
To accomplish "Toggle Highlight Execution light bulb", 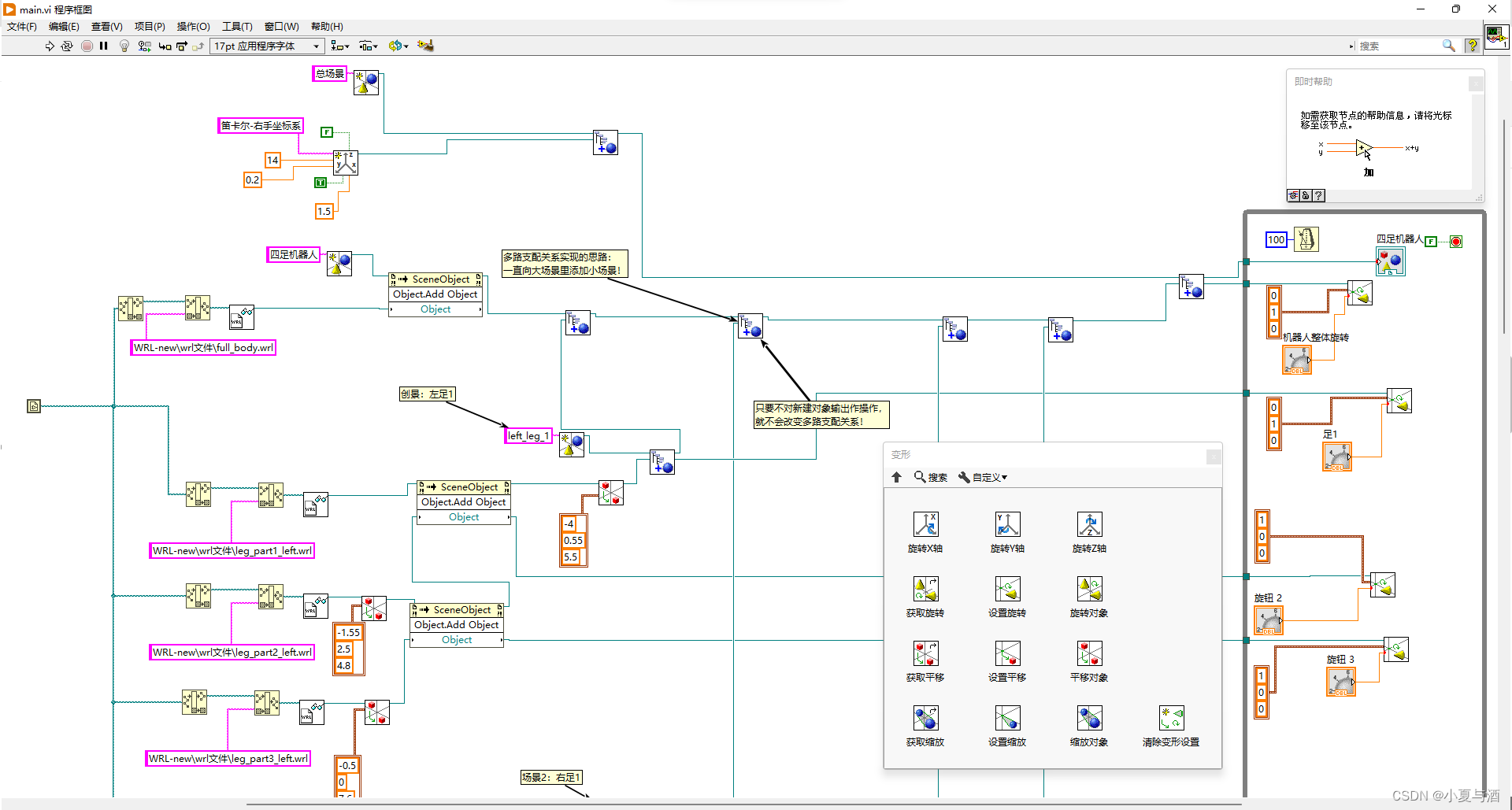I will tap(124, 46).
